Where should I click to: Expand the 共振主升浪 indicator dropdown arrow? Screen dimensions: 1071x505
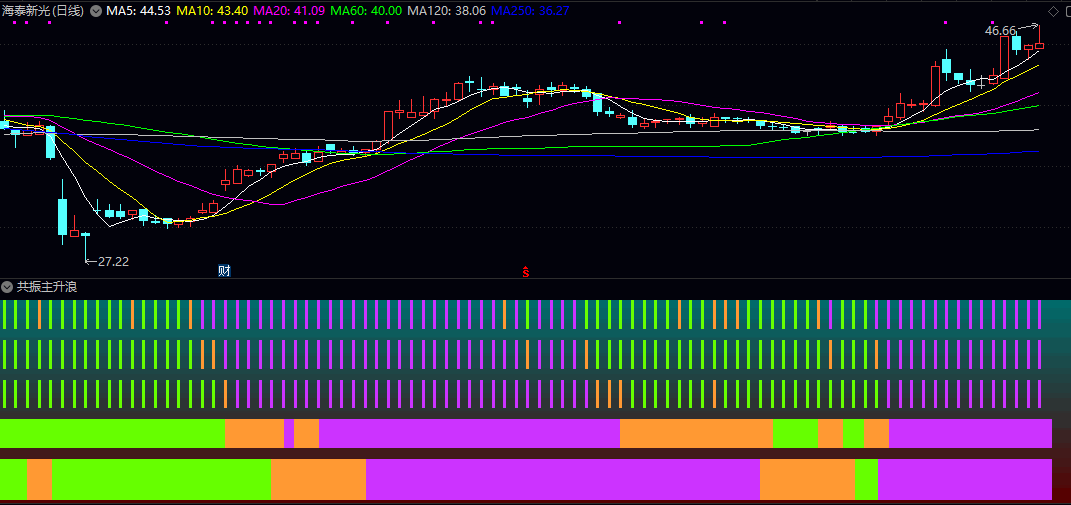click(8, 287)
